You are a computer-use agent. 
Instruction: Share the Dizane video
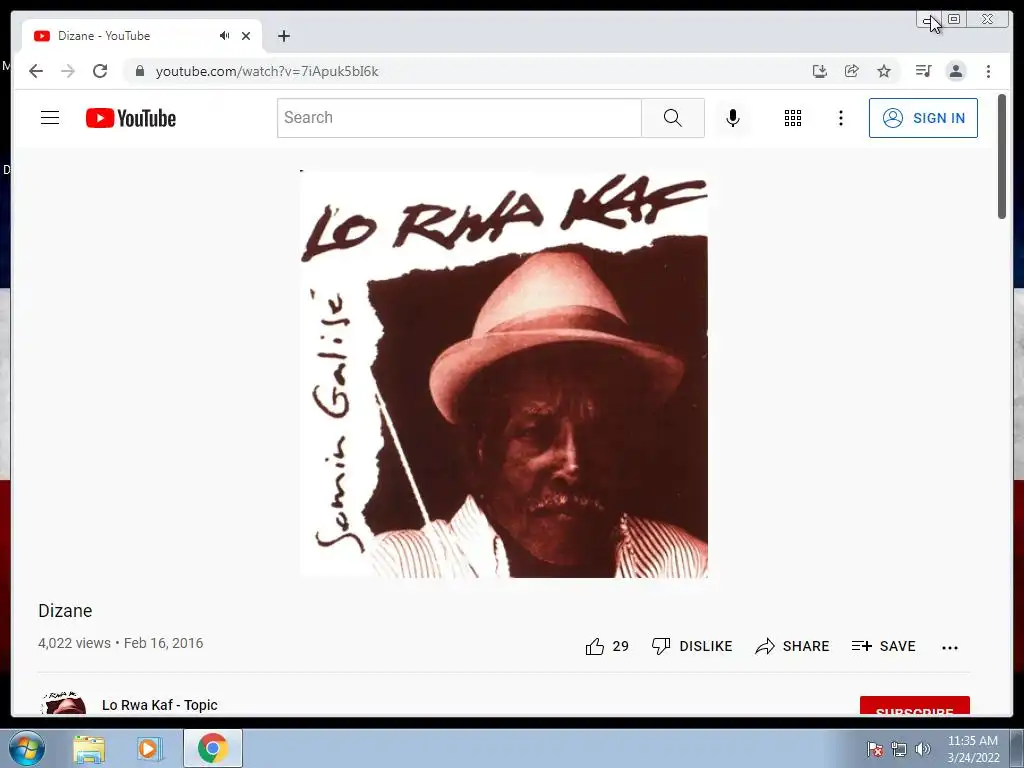792,647
